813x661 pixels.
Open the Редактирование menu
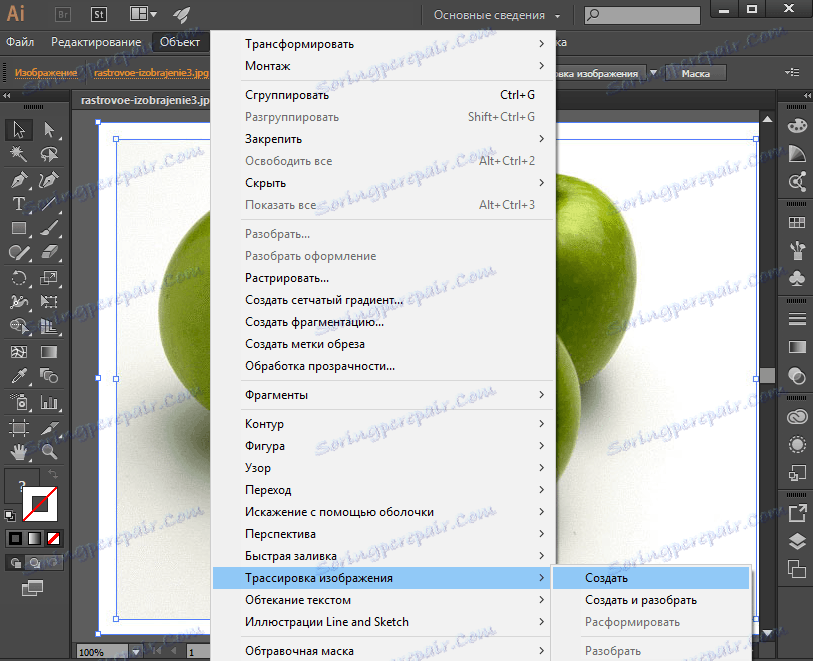[x=96, y=42]
